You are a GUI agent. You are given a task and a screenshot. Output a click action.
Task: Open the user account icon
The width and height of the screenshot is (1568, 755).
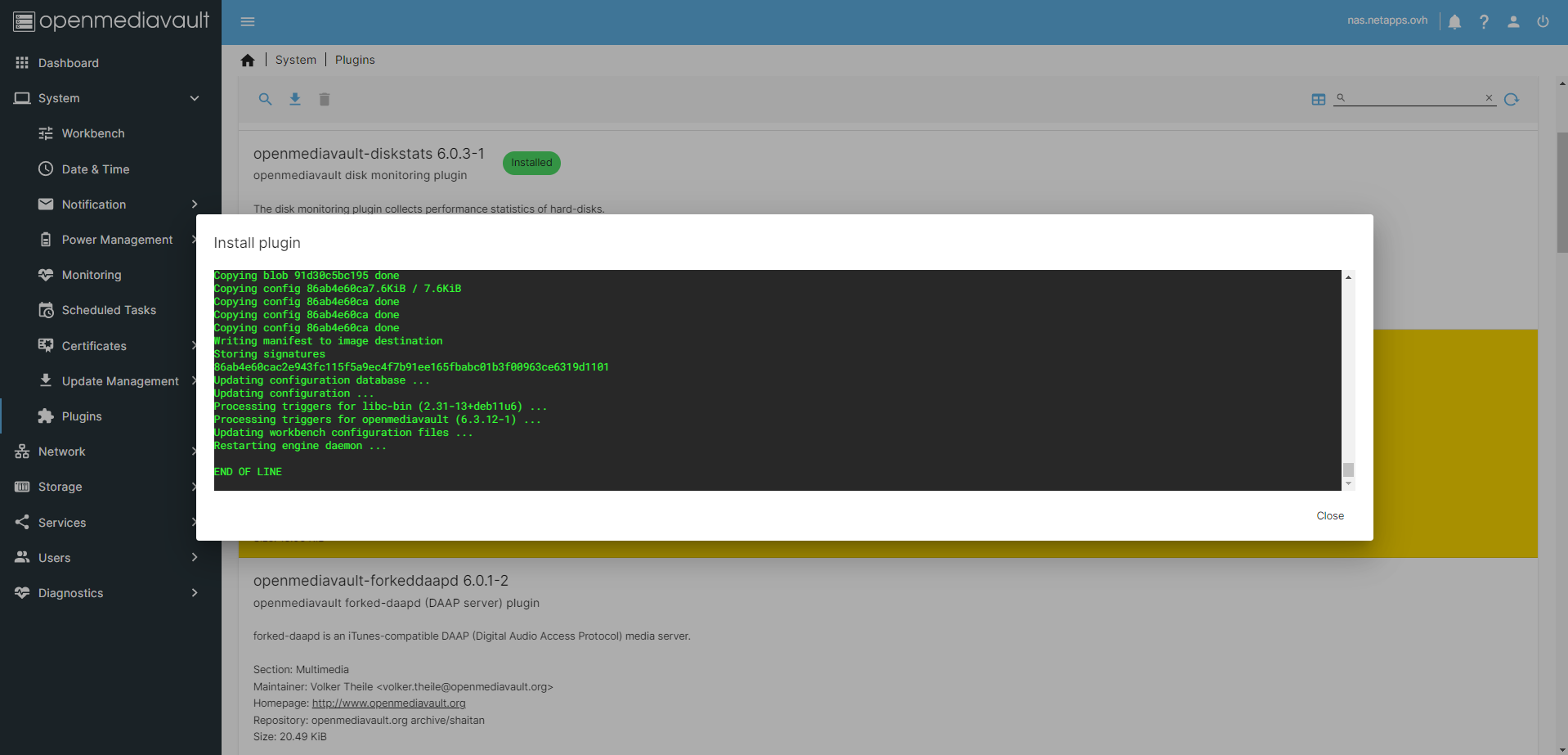(1513, 22)
